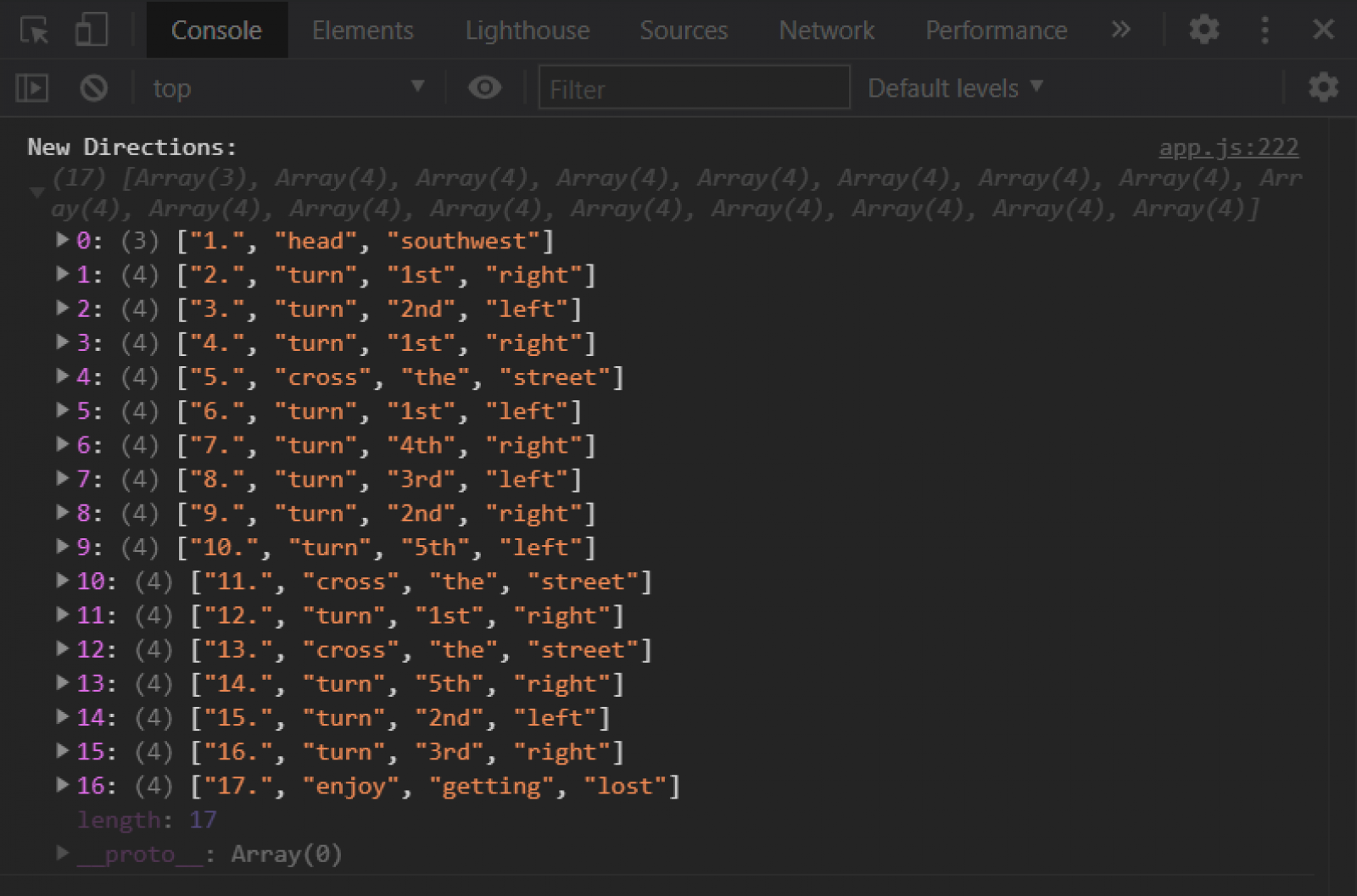Show more tabs with the double chevron
This screenshot has height=896, width=1357.
coord(1120,31)
